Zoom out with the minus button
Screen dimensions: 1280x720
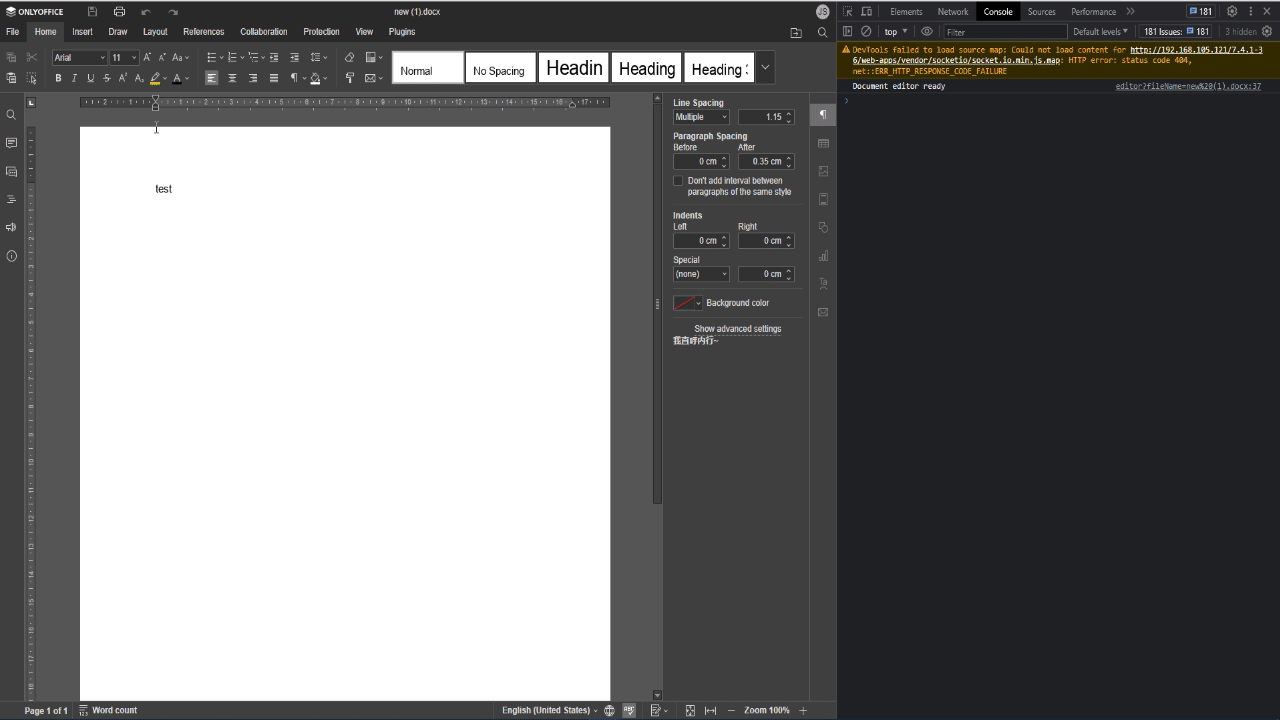pyautogui.click(x=731, y=710)
